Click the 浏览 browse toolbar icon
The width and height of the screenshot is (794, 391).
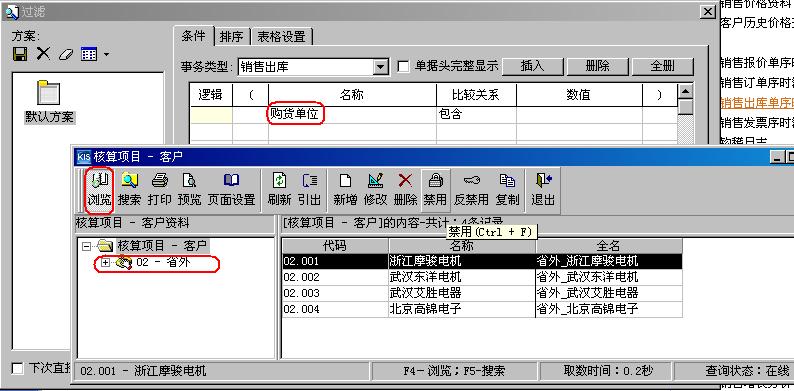99,189
